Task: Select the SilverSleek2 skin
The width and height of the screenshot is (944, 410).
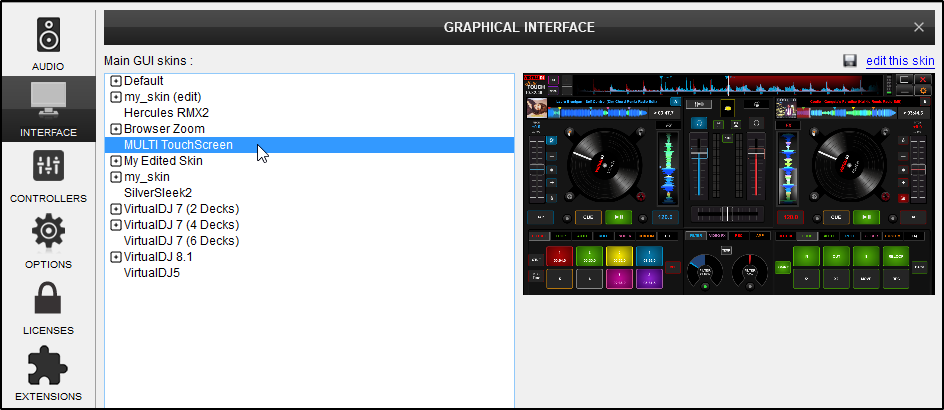Action: pyautogui.click(x=158, y=193)
